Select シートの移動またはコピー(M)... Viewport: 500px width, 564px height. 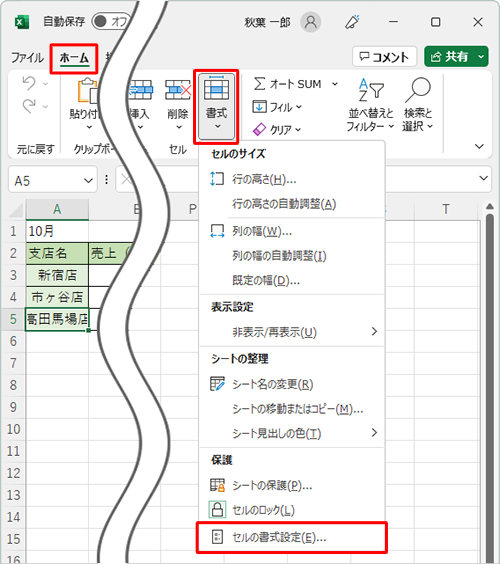pos(292,409)
